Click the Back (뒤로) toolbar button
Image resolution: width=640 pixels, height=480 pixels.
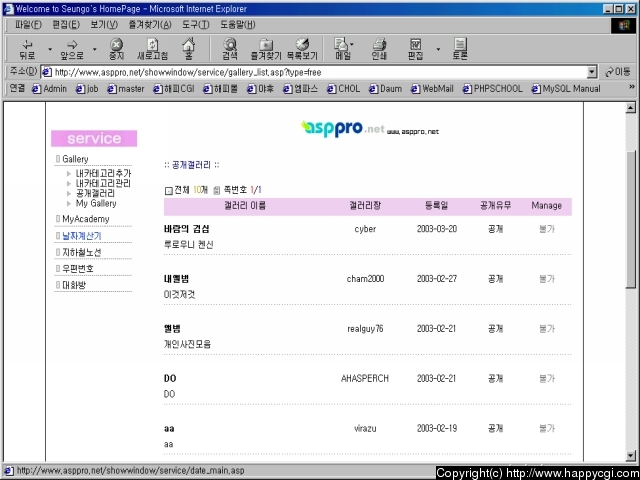pos(27,49)
